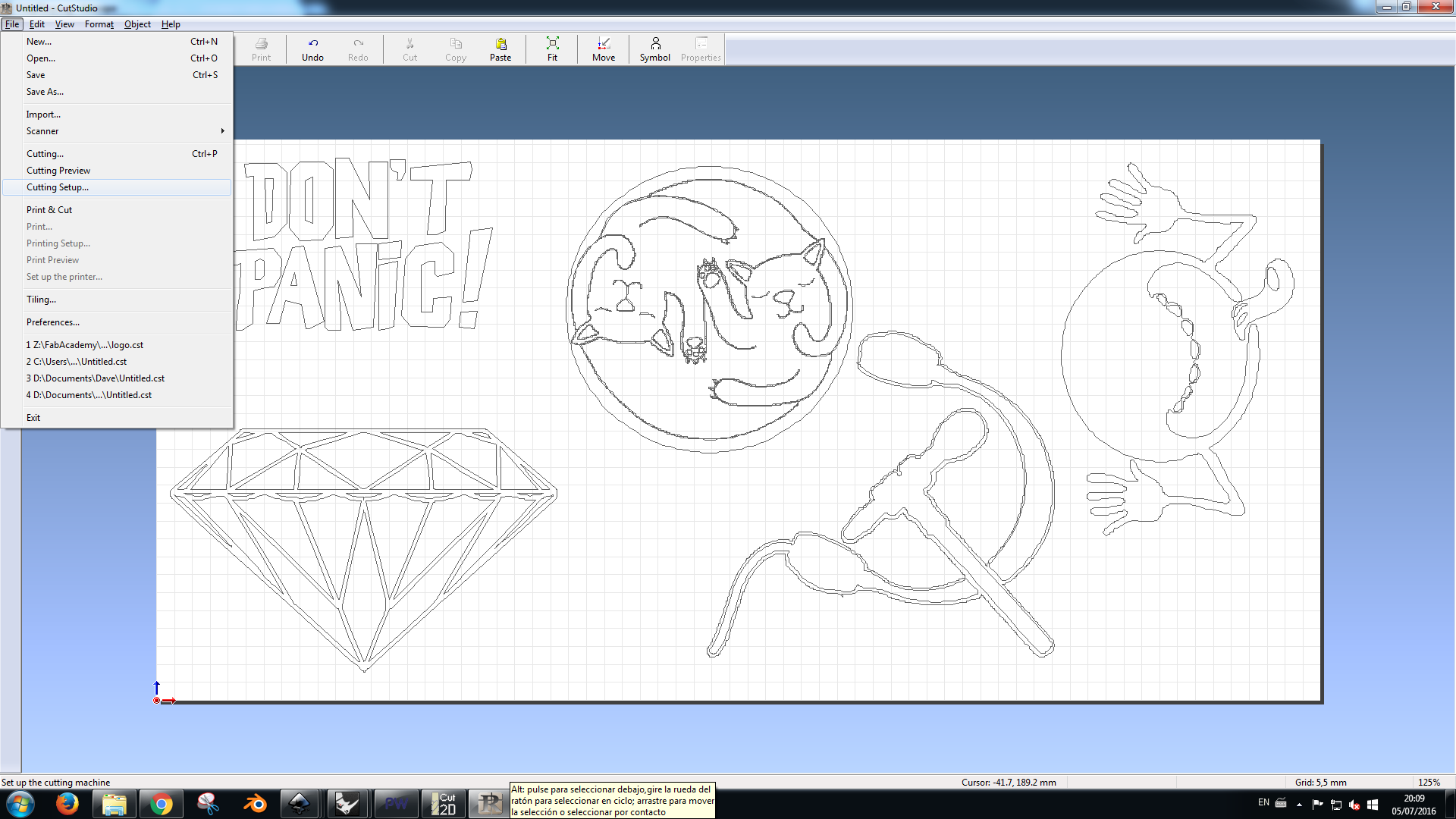Click the muted volume tray icon
The width and height of the screenshot is (1456, 819).
click(x=1354, y=805)
